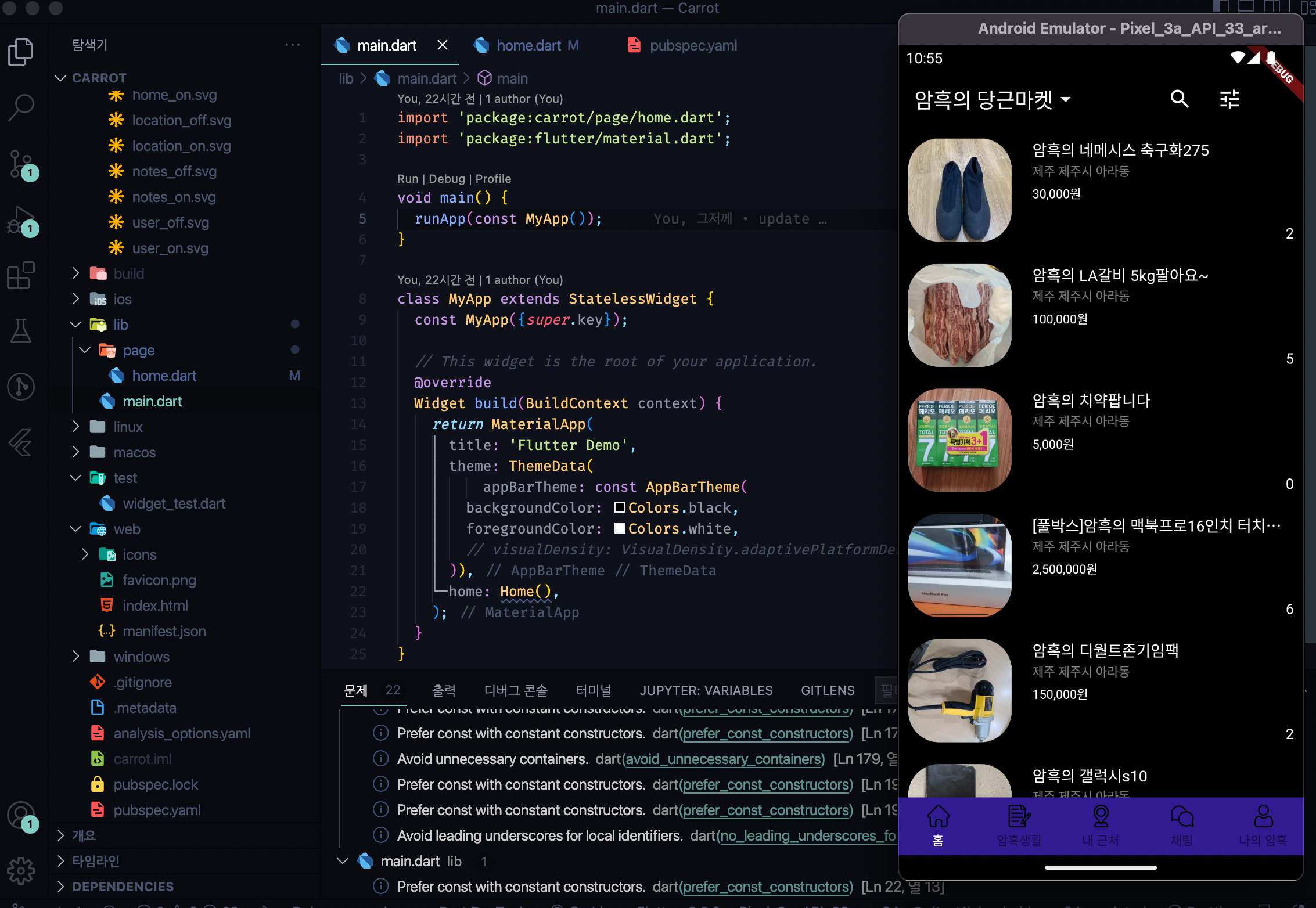Open the Search view in activity bar
The image size is (1316, 908).
21,107
